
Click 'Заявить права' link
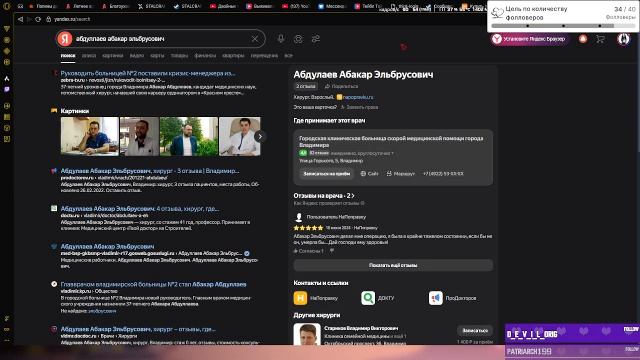click(x=359, y=107)
